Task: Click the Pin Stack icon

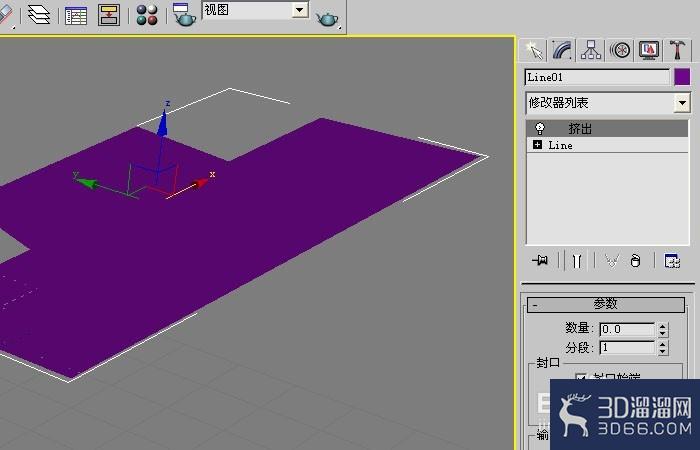Action: [540, 260]
